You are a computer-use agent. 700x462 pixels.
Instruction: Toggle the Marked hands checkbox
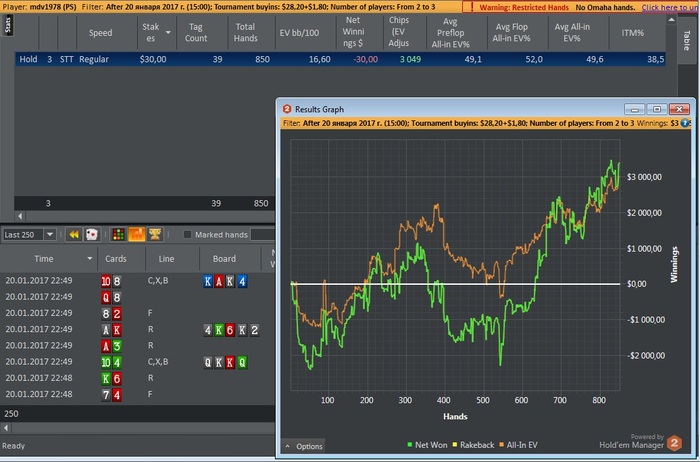(x=188, y=234)
